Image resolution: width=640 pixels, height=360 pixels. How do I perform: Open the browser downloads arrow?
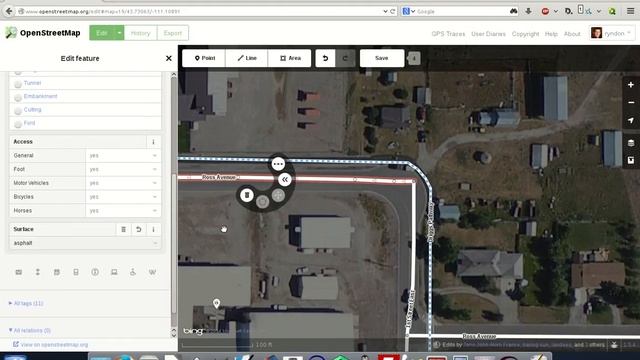coord(528,11)
